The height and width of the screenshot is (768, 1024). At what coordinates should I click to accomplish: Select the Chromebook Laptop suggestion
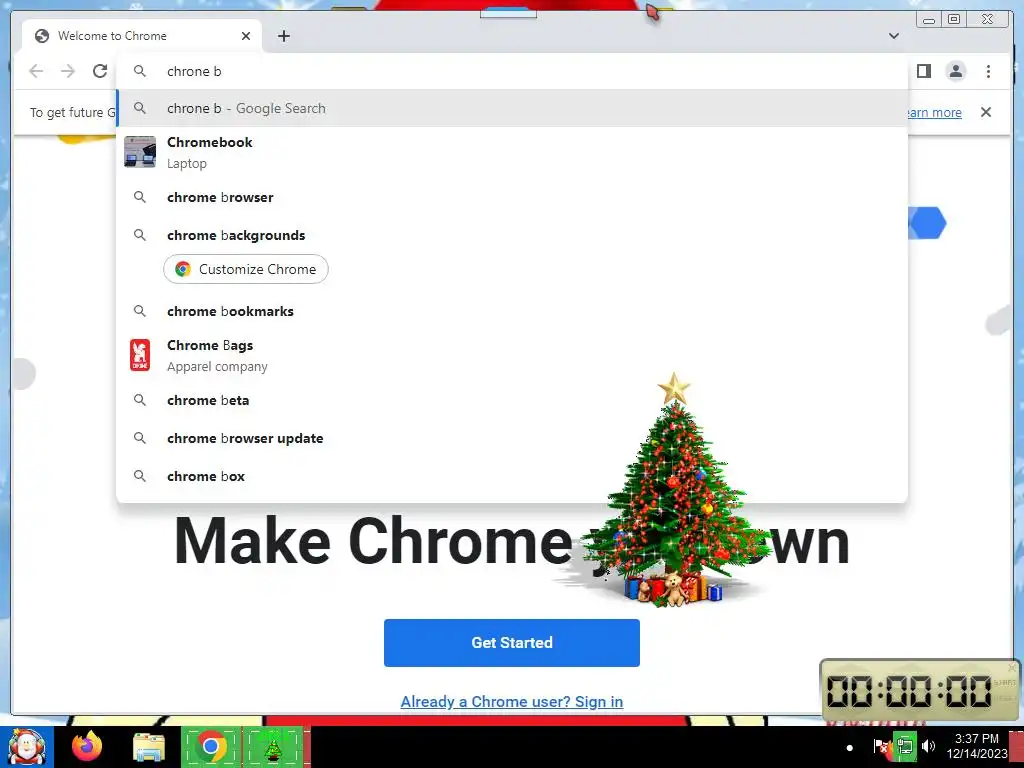click(512, 152)
